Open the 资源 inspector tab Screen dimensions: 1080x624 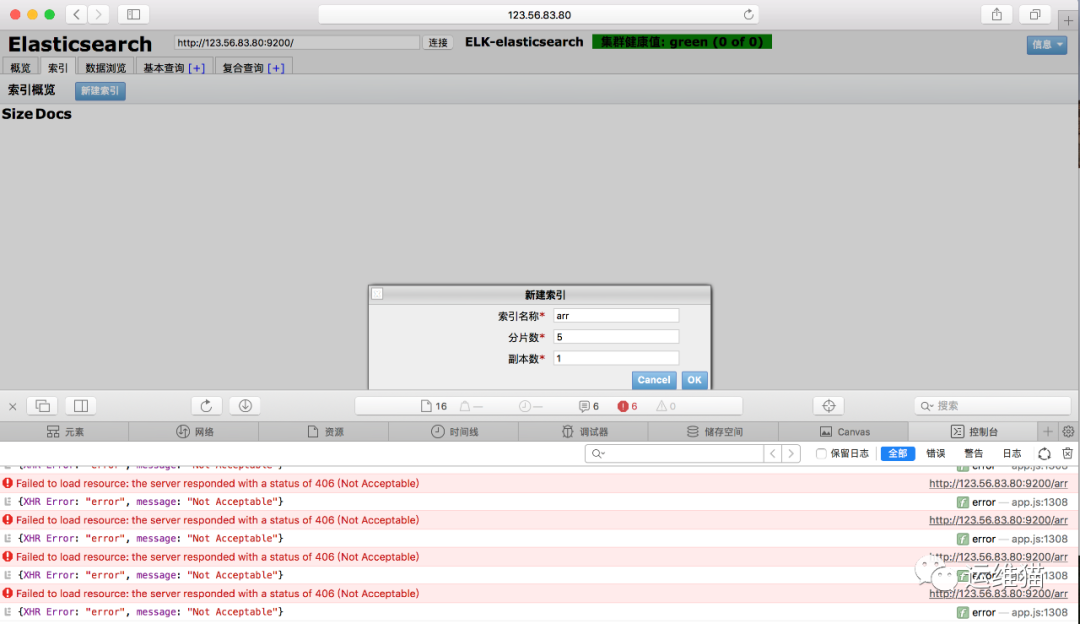point(324,432)
